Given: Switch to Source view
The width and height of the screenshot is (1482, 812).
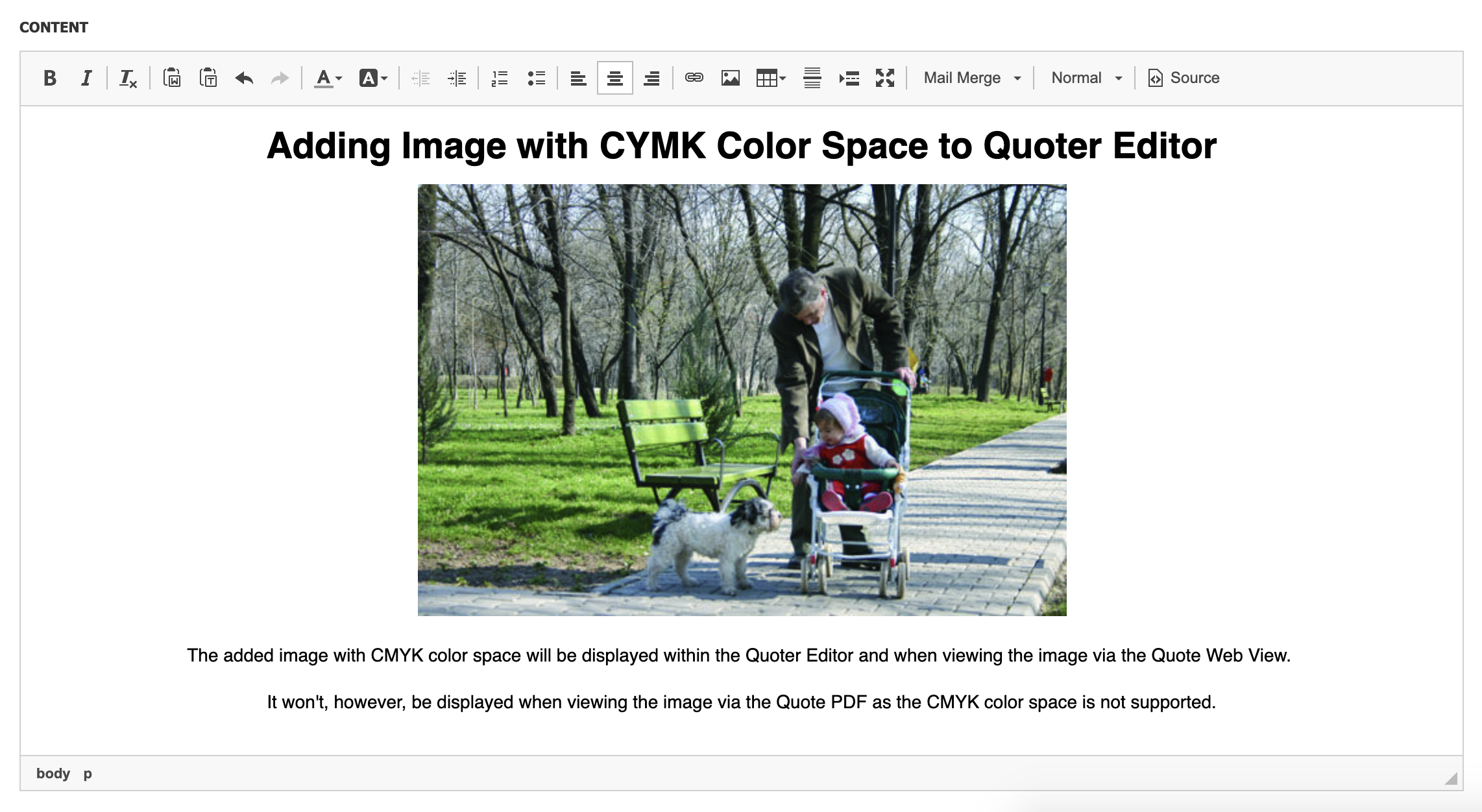Looking at the screenshot, I should click(x=1184, y=78).
